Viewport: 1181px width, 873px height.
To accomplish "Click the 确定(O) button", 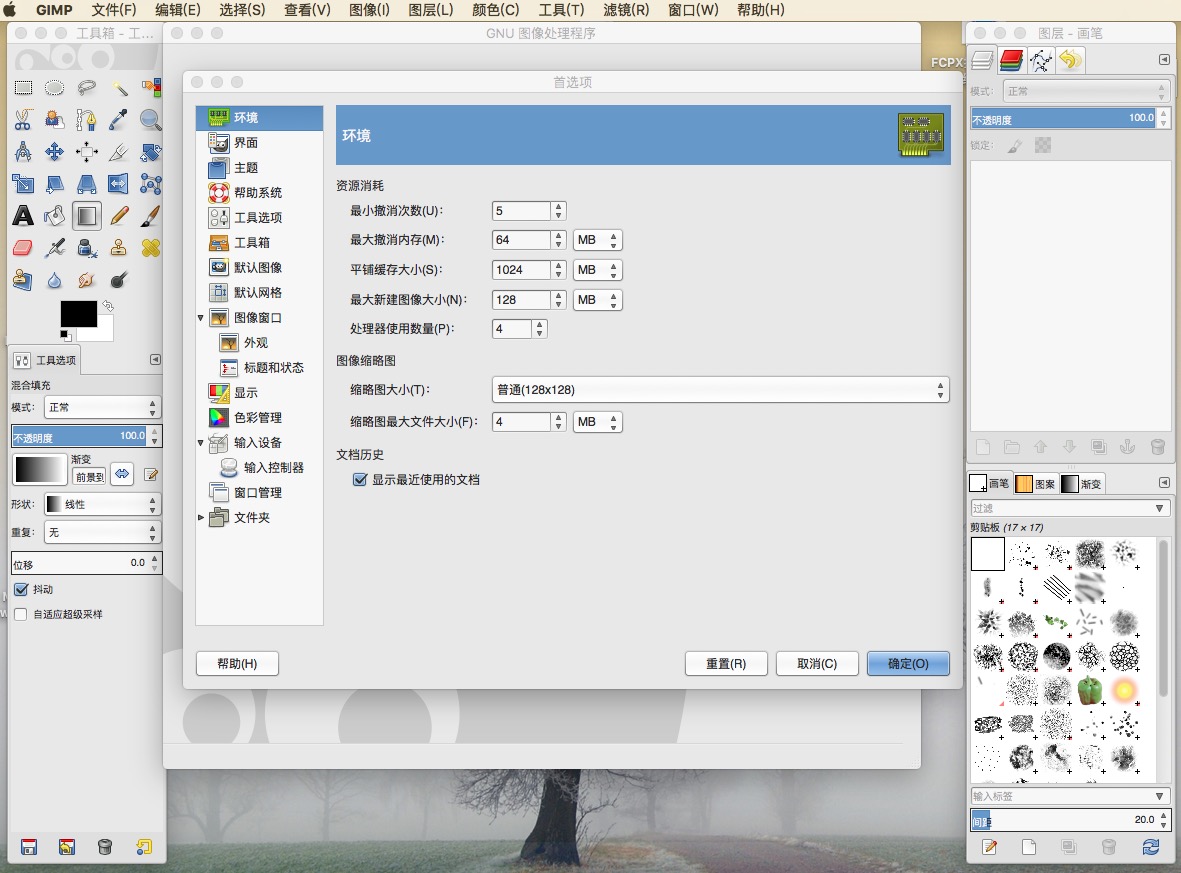I will pyautogui.click(x=908, y=664).
